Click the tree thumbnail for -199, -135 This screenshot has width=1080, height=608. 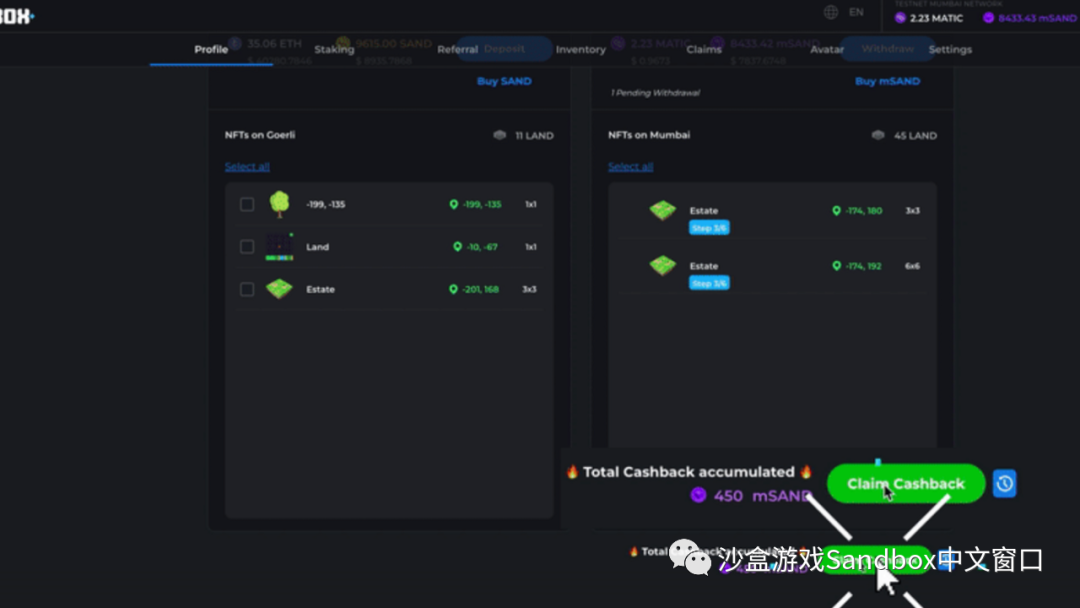point(279,204)
